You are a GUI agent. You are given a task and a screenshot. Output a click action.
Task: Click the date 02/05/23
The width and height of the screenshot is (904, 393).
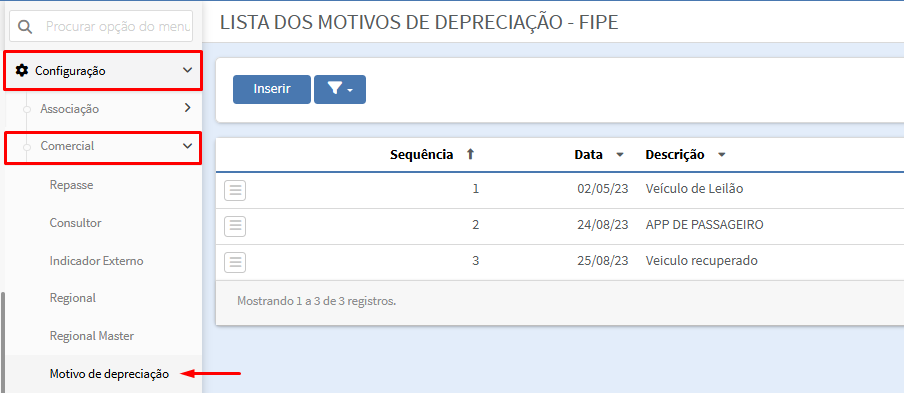602,188
